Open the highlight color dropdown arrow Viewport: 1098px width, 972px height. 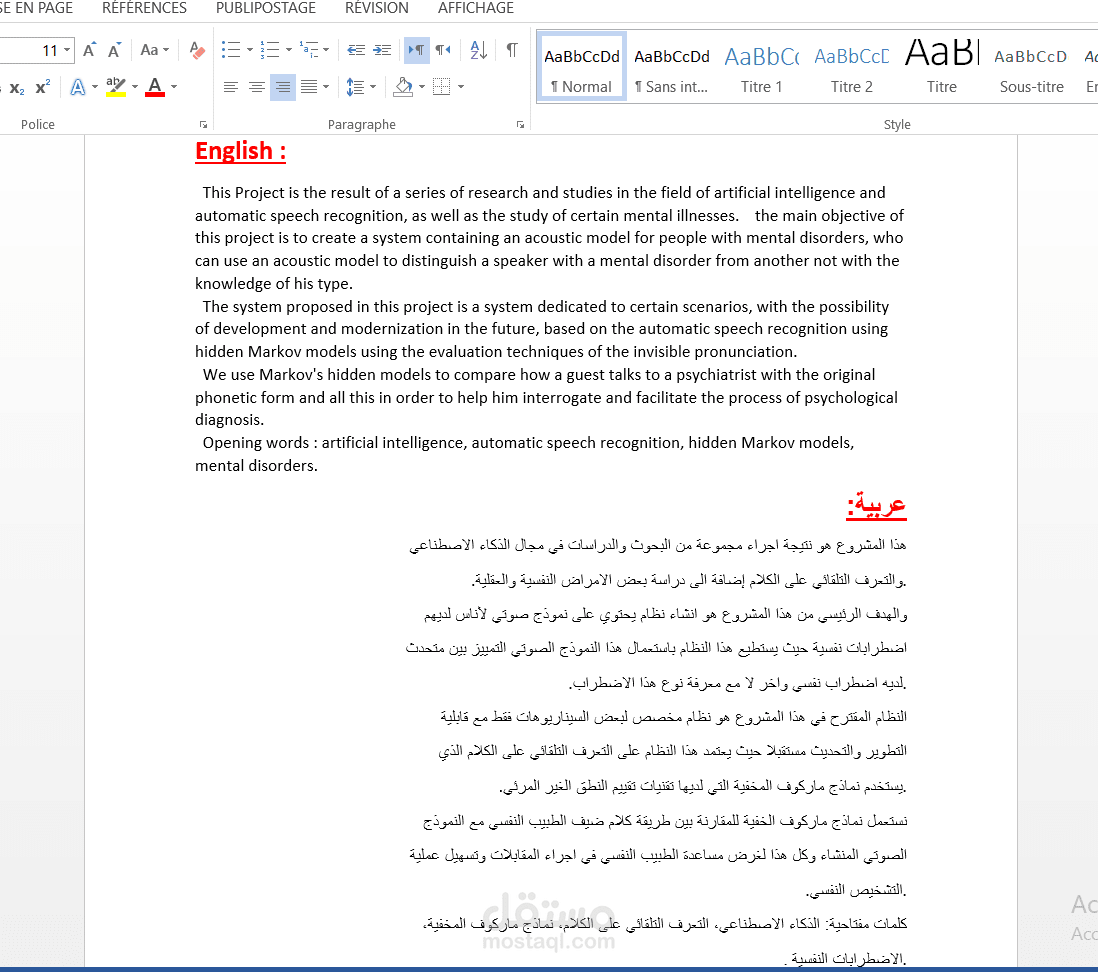[135, 87]
